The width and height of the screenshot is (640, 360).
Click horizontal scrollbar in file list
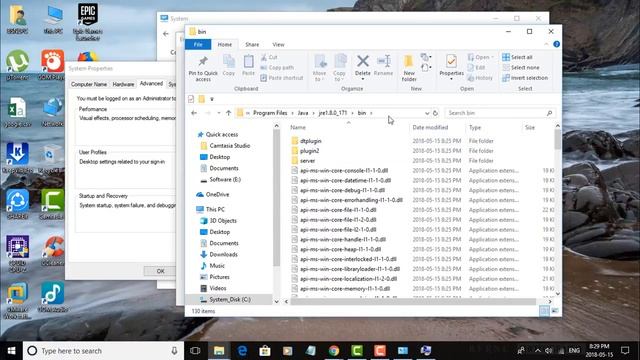(x=413, y=302)
